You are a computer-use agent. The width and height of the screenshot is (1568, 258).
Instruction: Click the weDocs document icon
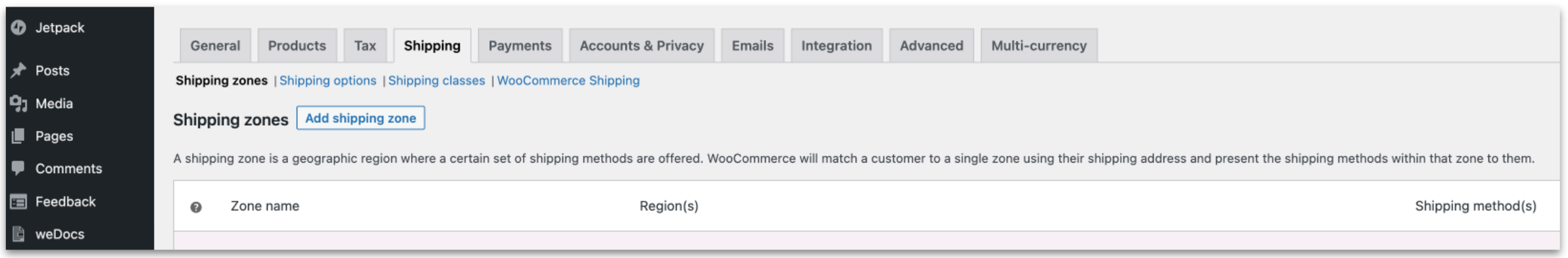click(18, 234)
